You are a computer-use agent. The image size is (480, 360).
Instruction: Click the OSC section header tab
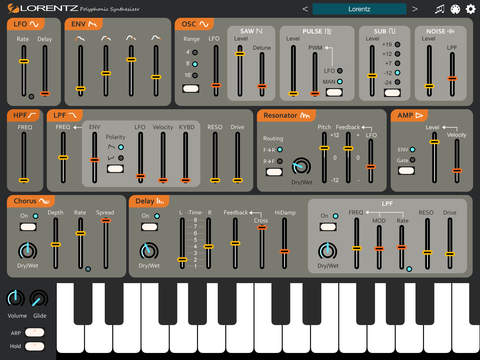coord(194,24)
